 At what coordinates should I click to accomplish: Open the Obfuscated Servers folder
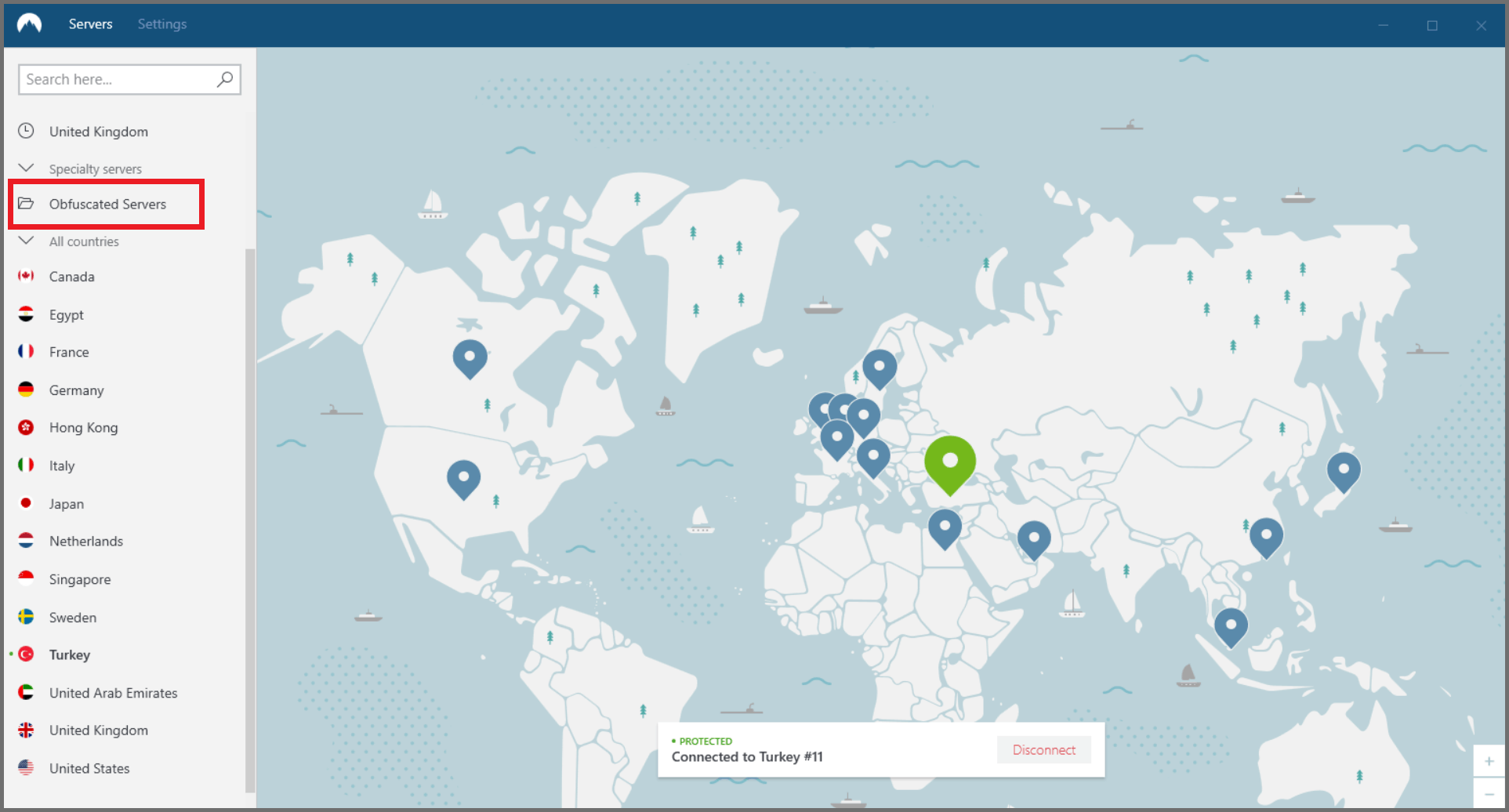[x=107, y=204]
